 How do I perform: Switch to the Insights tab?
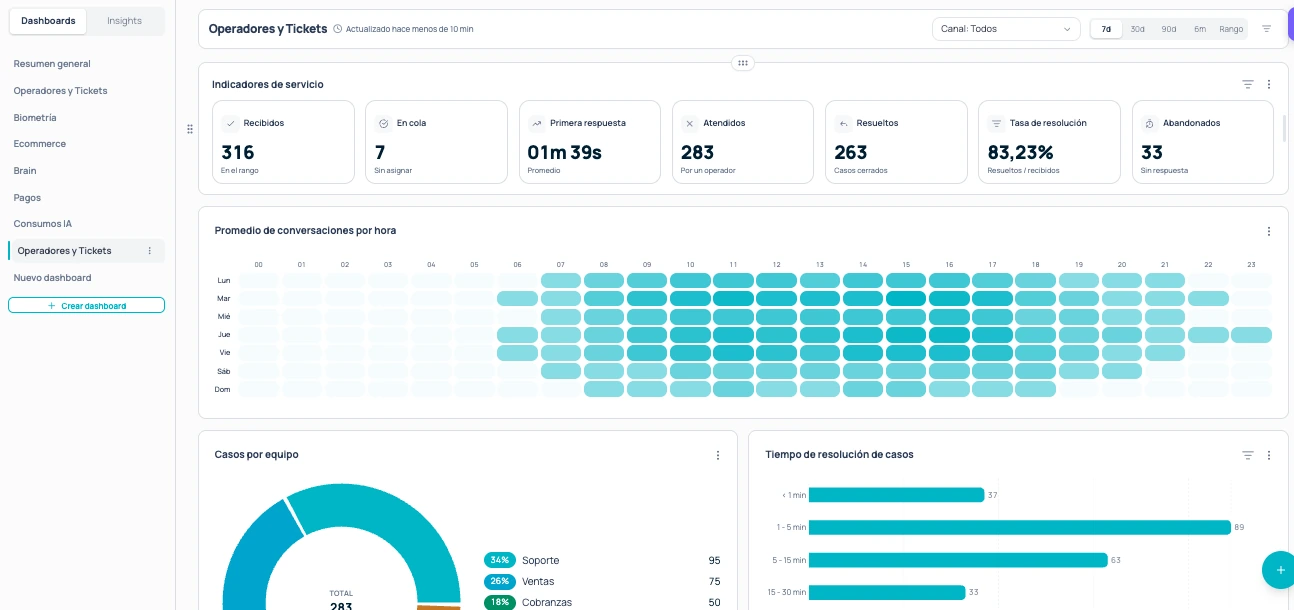tap(125, 21)
